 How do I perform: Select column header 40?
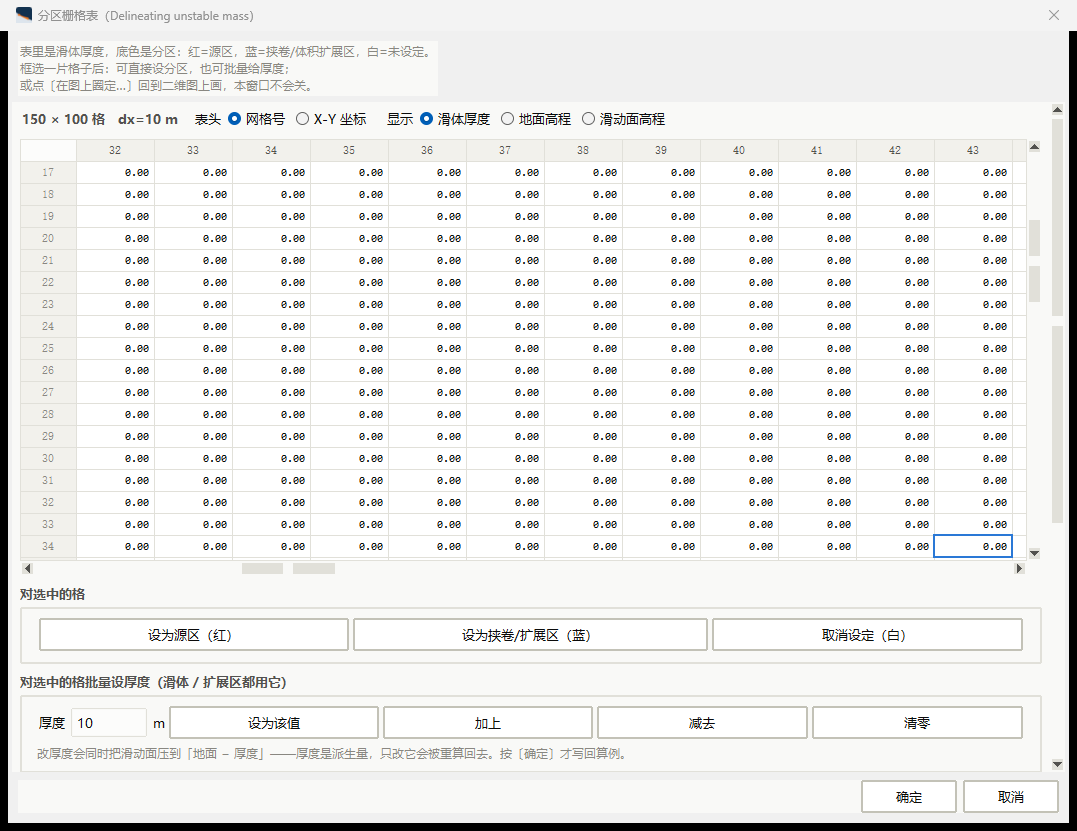(x=739, y=150)
